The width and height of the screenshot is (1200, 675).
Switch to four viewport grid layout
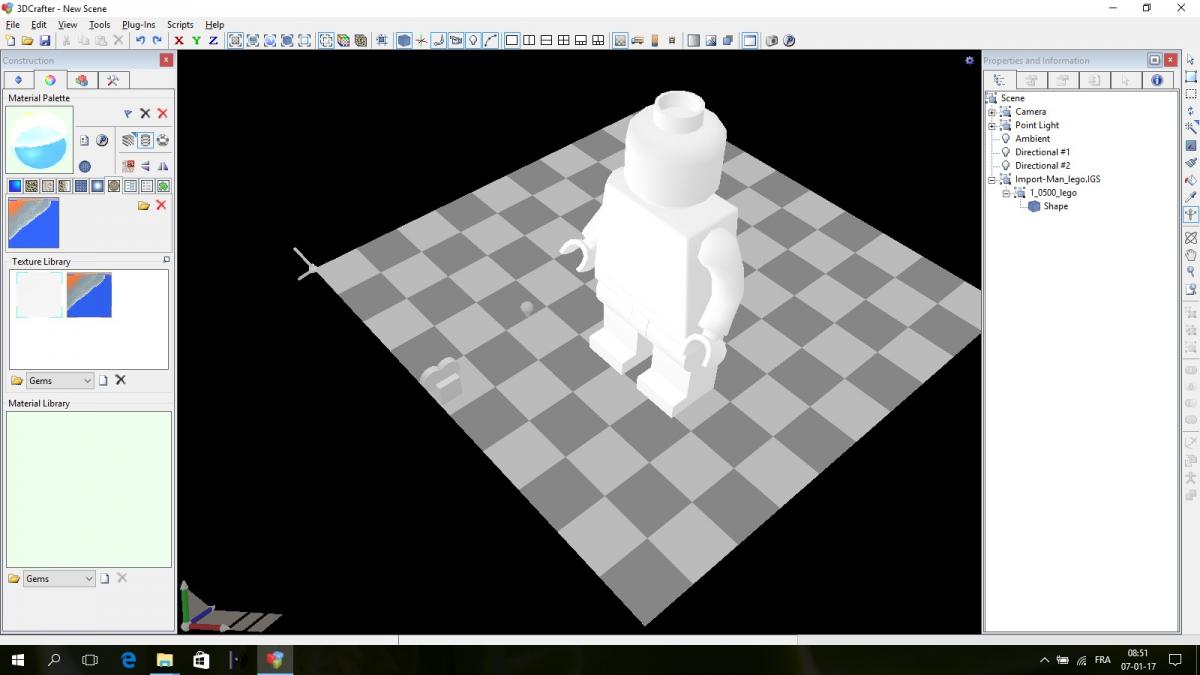(564, 40)
